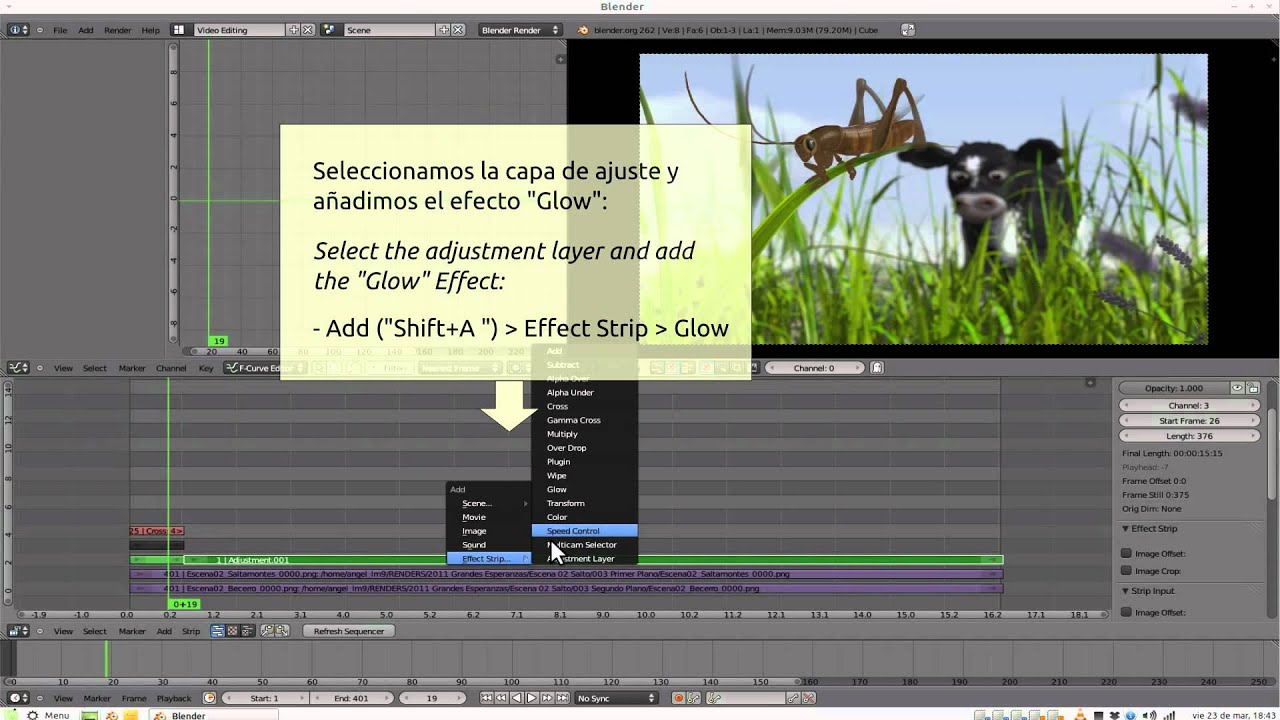Image resolution: width=1280 pixels, height=720 pixels.
Task: Click the delete keyframe icon in timeline
Action: pyautogui.click(x=808, y=698)
